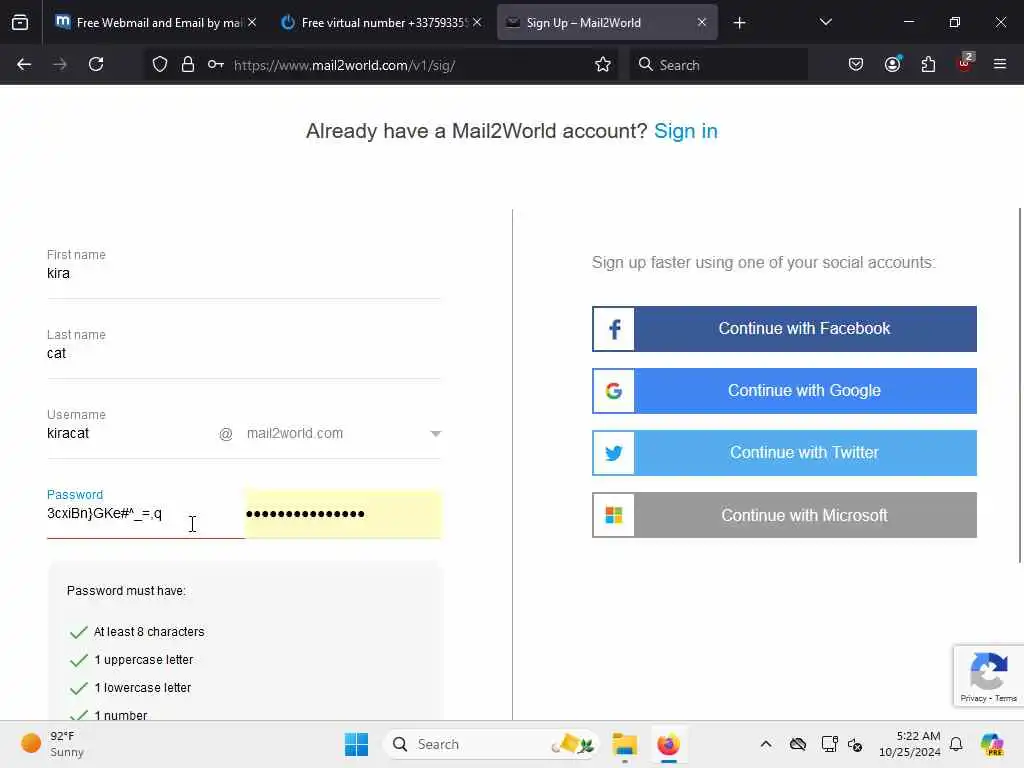The height and width of the screenshot is (768, 1024).
Task: Select '1 lowercase letter' requirement text
Action: 142,688
